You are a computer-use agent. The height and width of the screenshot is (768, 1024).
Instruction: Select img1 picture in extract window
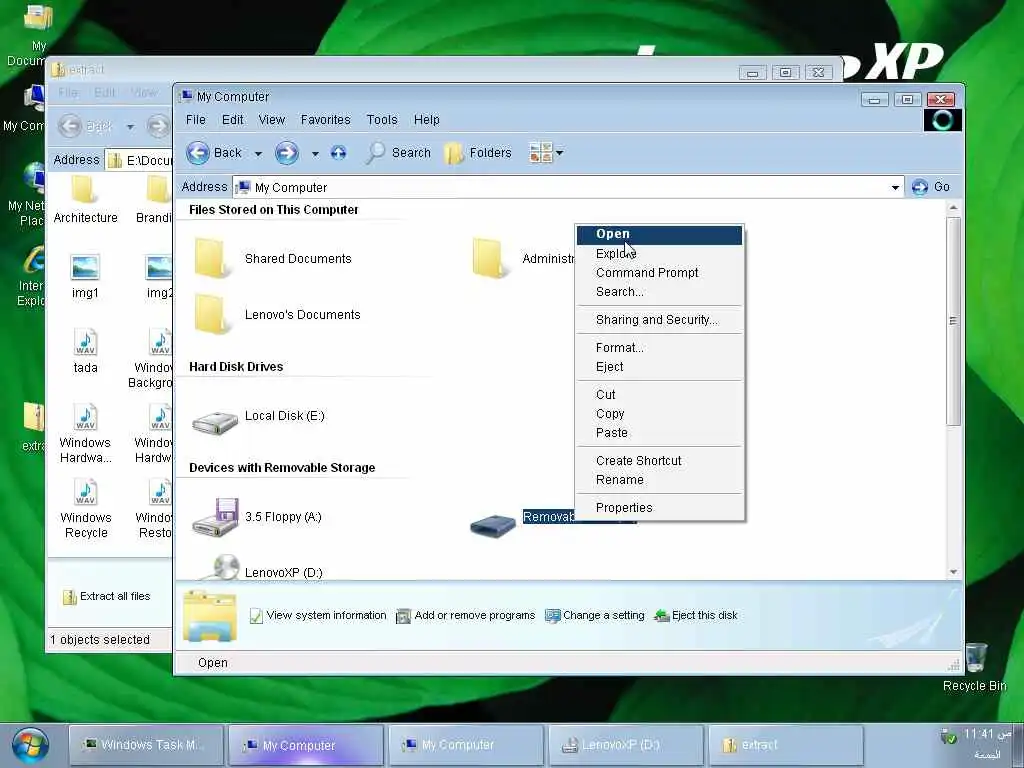(x=85, y=276)
